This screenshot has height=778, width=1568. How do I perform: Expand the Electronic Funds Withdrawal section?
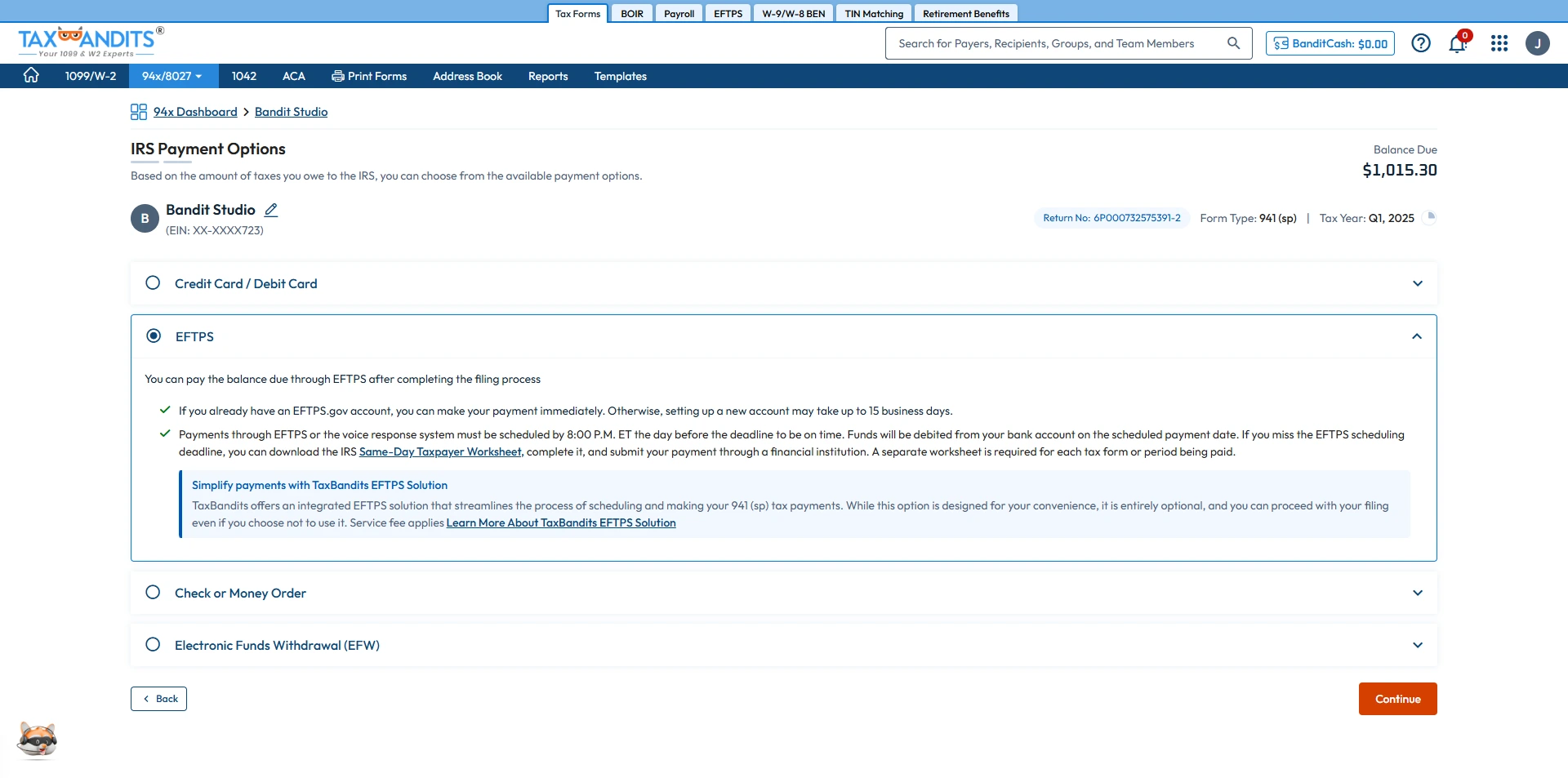coord(1418,645)
